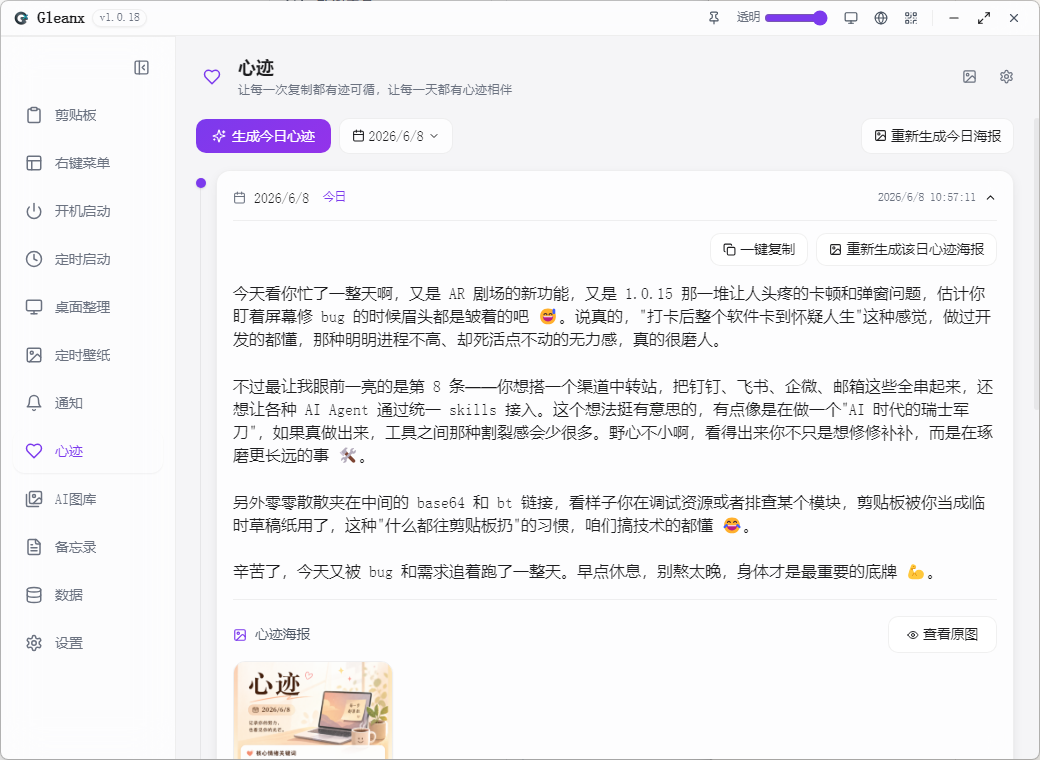Adjust the 透明 transparency slider
The image size is (1040, 760).
pos(796,18)
